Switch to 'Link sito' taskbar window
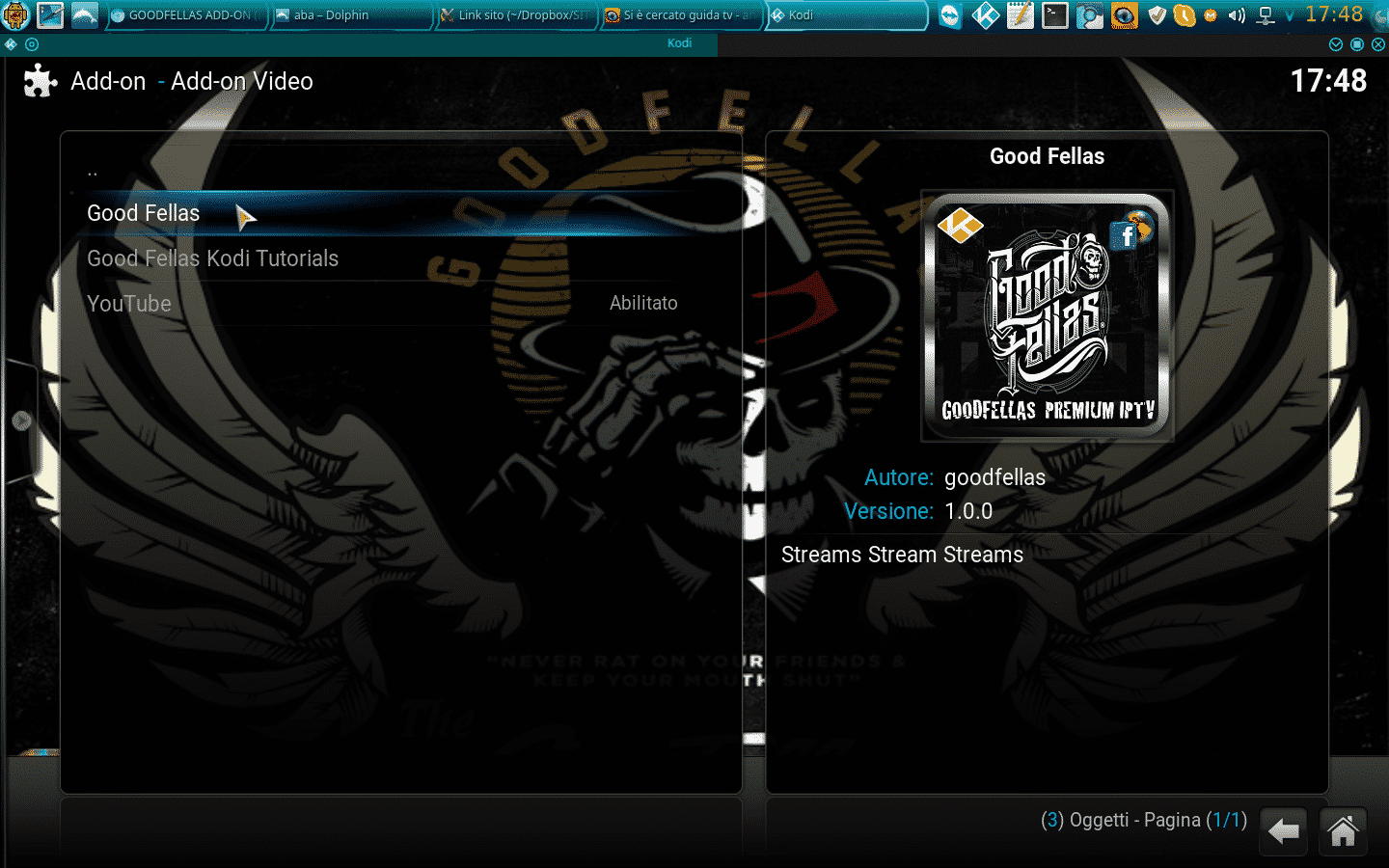1389x868 pixels. (x=516, y=15)
